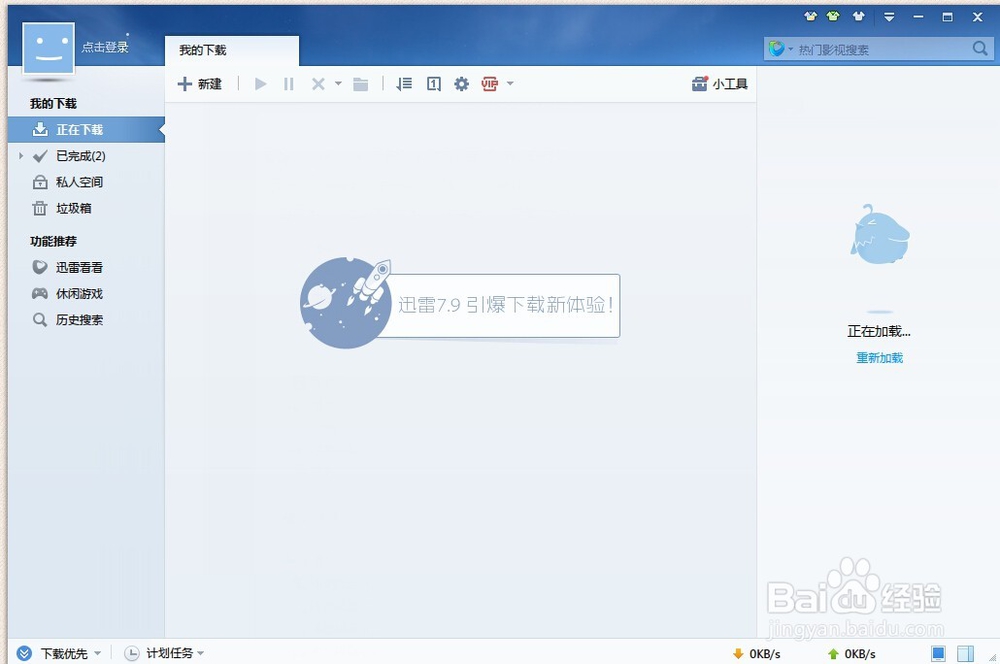Viewport: 1000px width, 664px height.
Task: Create a new download with 新建
Action: point(200,84)
